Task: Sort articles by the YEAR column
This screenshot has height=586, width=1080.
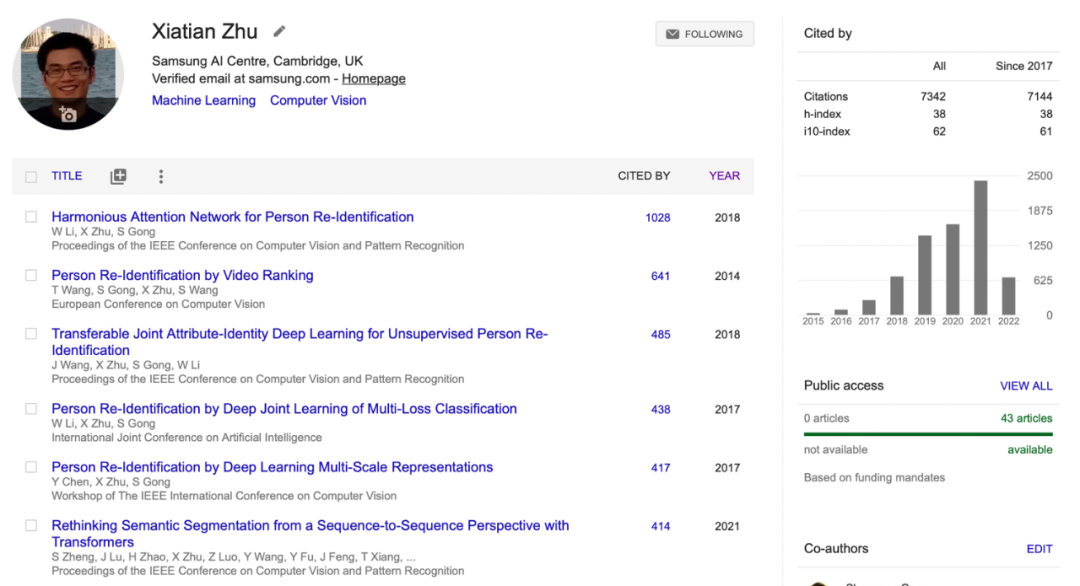Action: click(724, 176)
